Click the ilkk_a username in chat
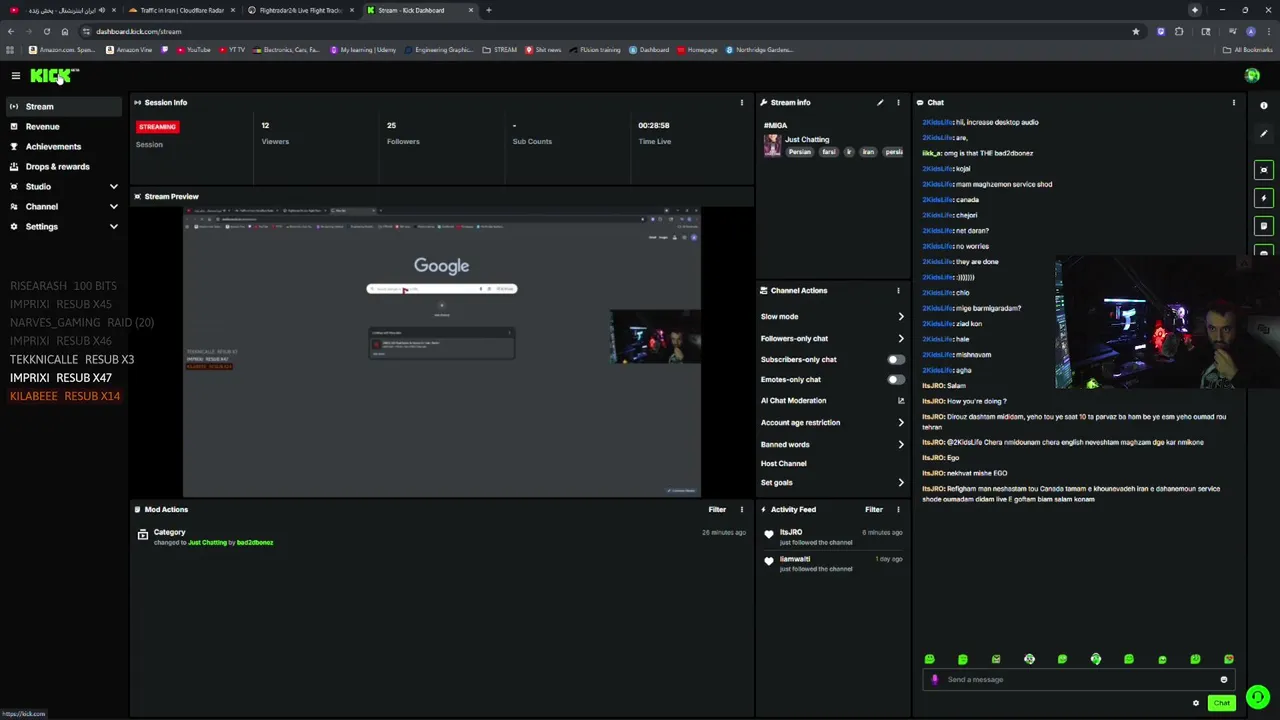 pos(931,153)
